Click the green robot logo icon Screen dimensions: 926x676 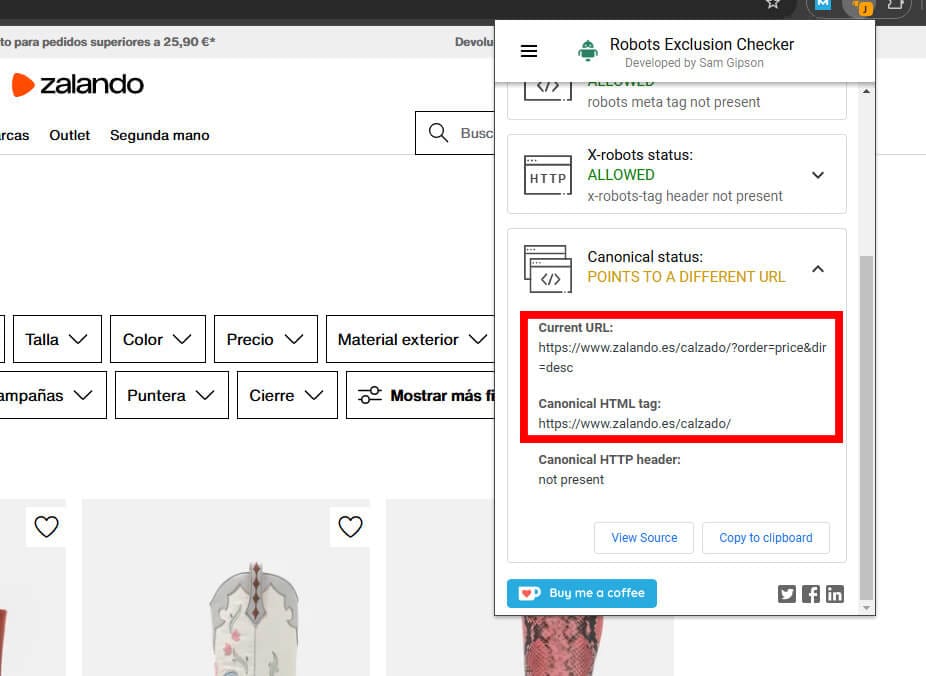click(x=588, y=51)
